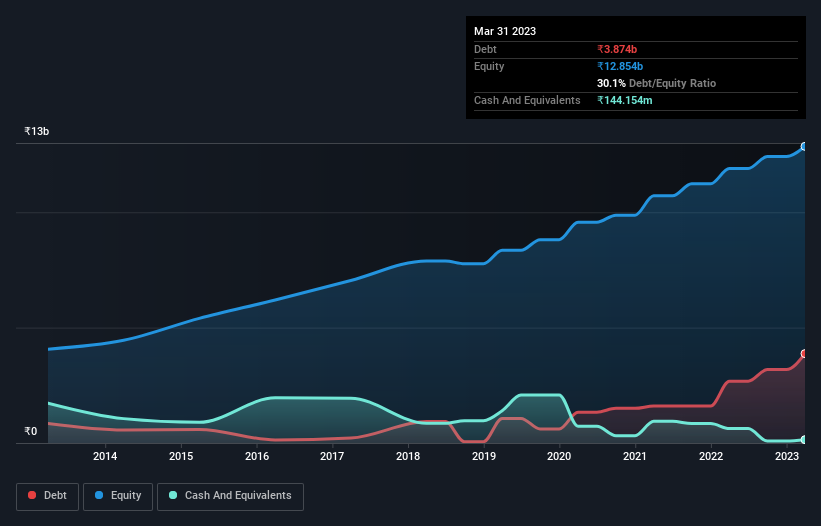Viewport: 821px width, 526px height.
Task: Toggle the Debt series legend button
Action: 48,496
